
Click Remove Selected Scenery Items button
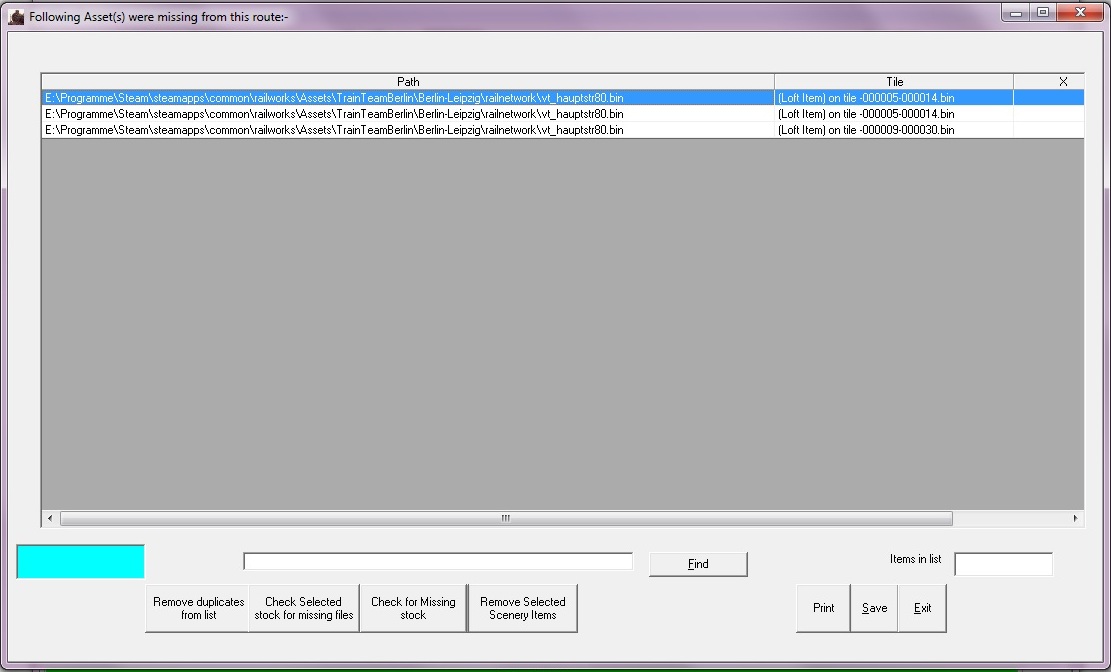[523, 608]
